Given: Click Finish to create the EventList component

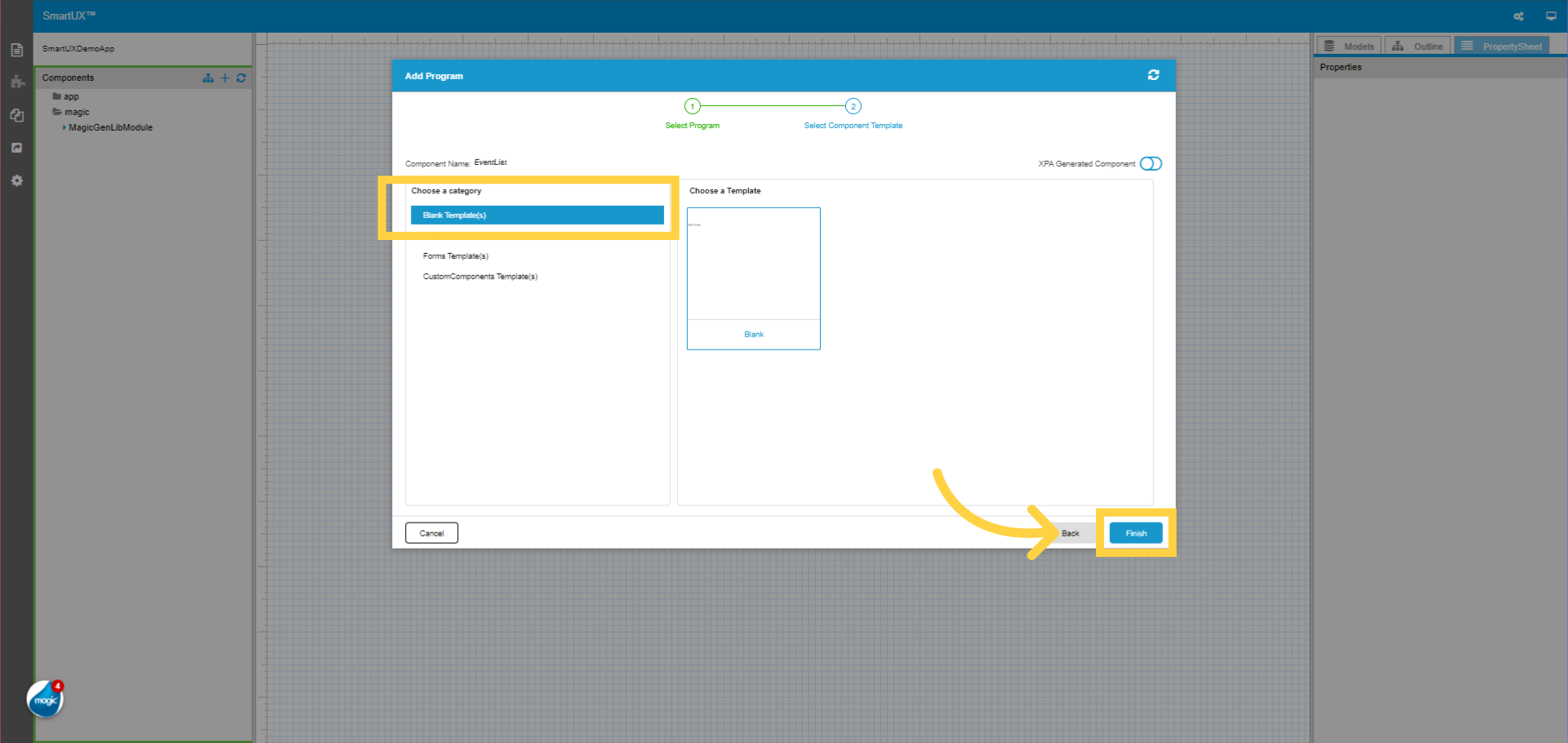Looking at the screenshot, I should [x=1135, y=532].
